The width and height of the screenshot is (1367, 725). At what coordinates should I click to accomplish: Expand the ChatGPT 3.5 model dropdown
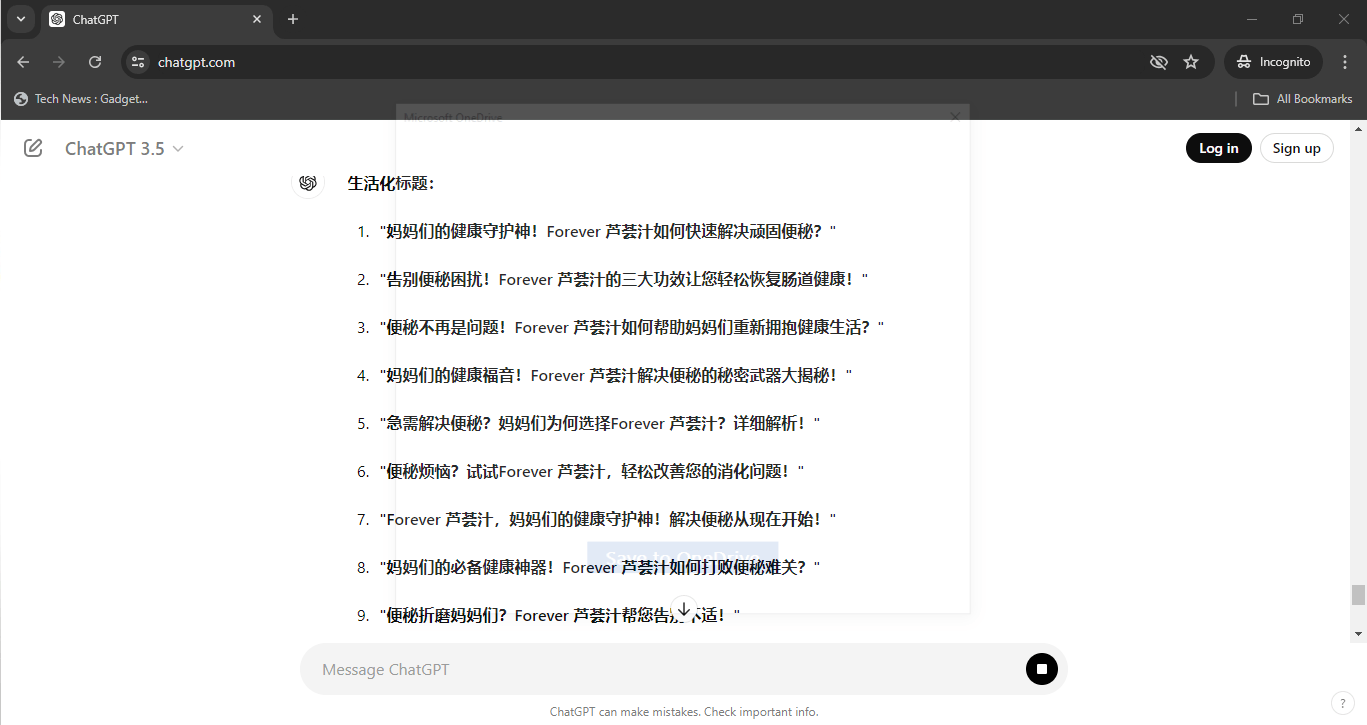[124, 148]
